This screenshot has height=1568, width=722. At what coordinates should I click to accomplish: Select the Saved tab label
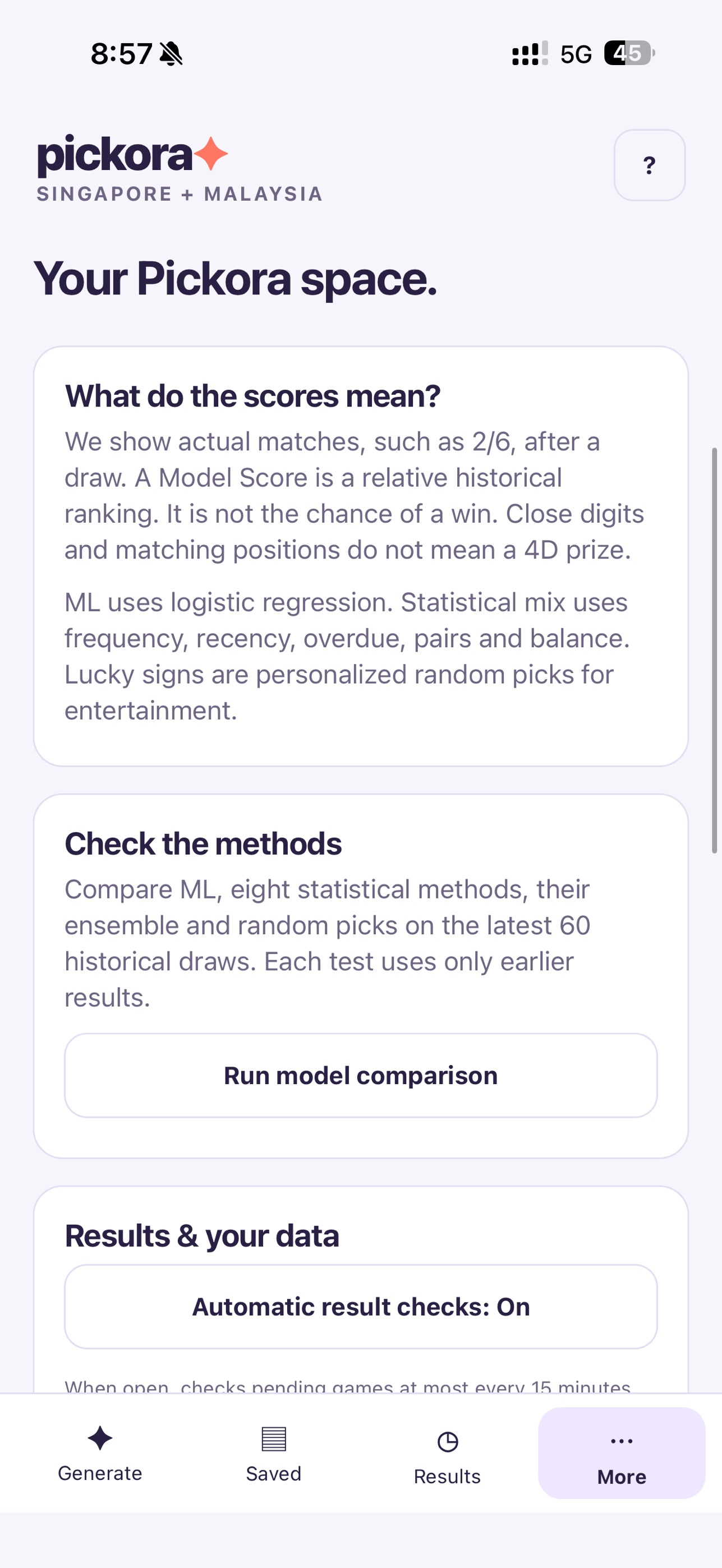coord(273,1474)
